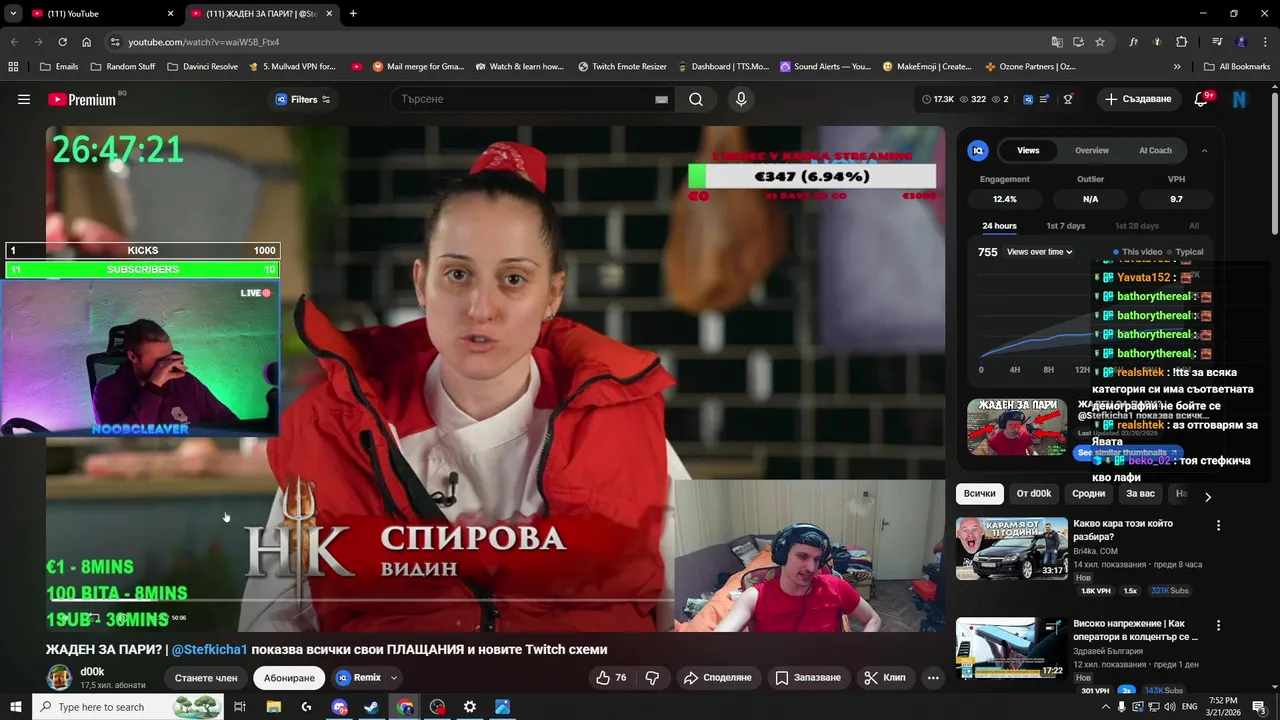Open 'Какво кара този който разбира?' video thumbnail
This screenshot has width=1280, height=720.
[1012, 548]
